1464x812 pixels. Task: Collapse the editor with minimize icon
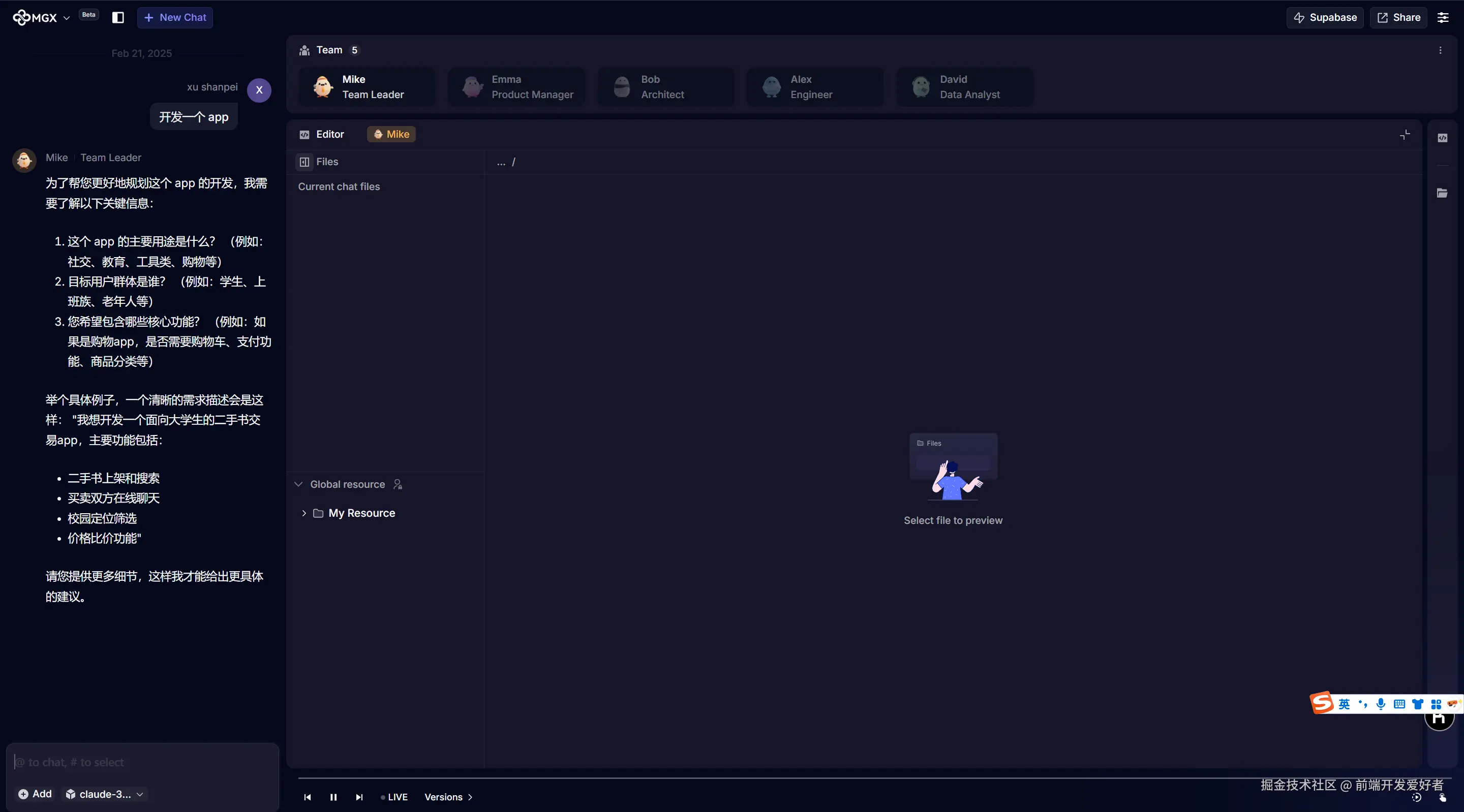tap(1405, 135)
